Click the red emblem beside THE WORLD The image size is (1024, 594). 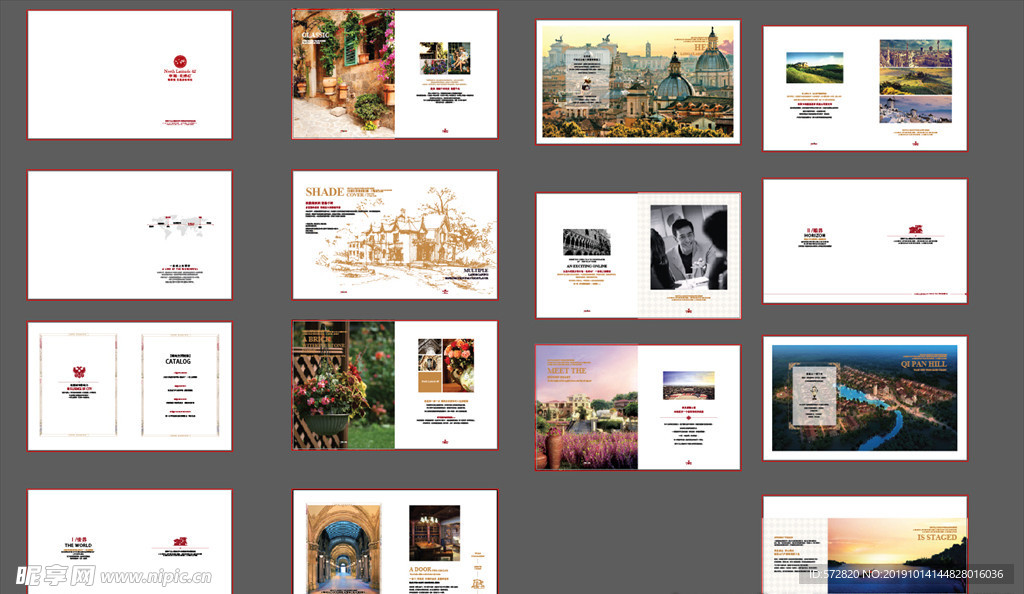tap(181, 542)
